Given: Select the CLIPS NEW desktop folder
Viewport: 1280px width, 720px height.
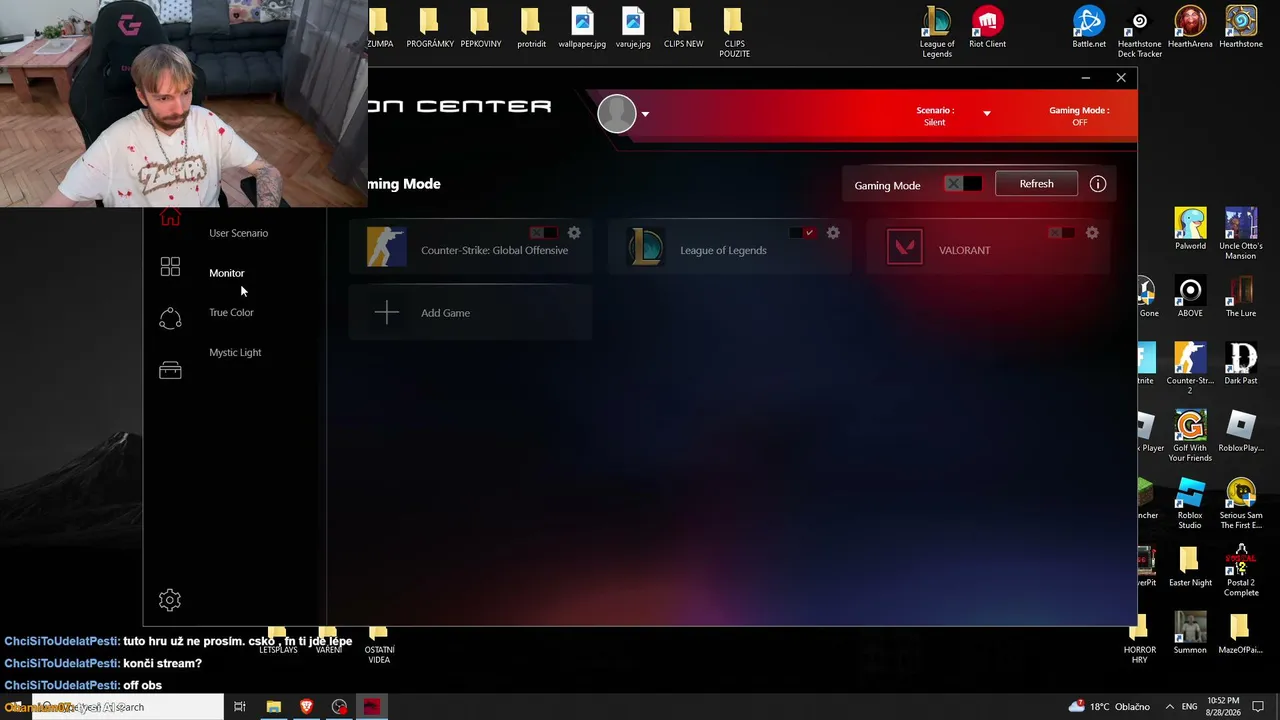Looking at the screenshot, I should pos(683,28).
